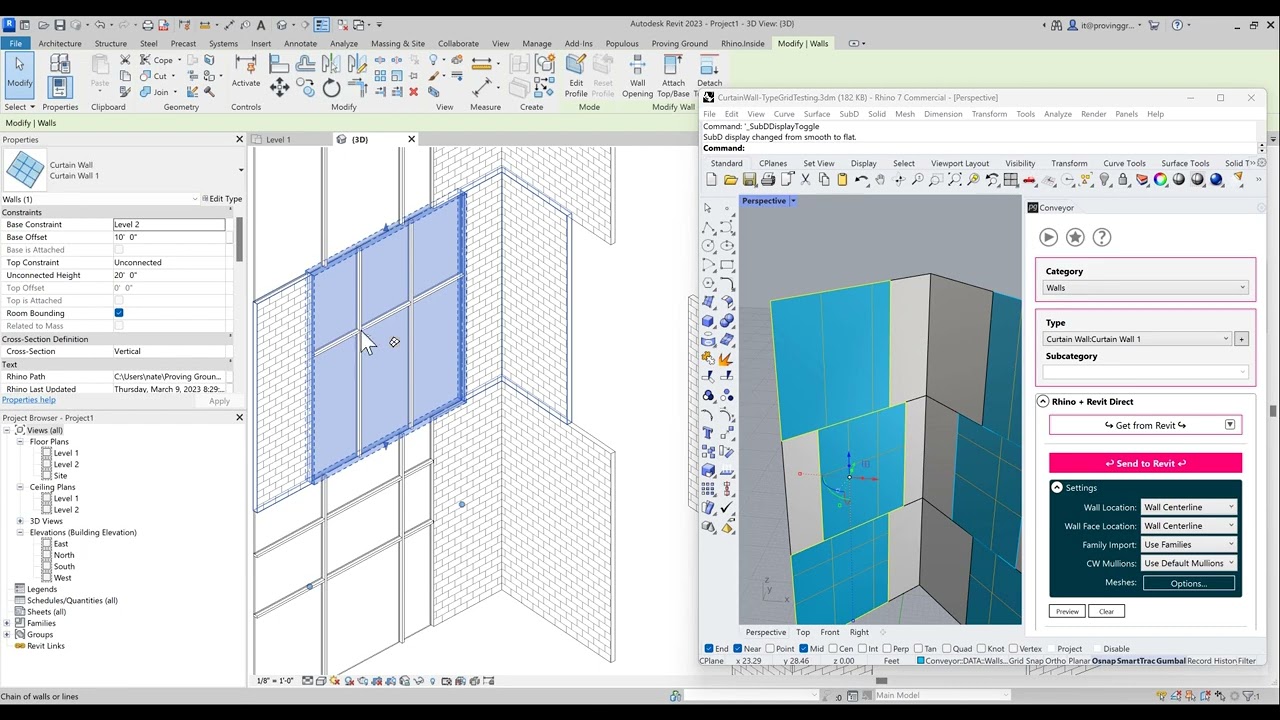Click the Rhino Undo arrow icon
Viewport: 1280px width, 720px height.
click(x=861, y=180)
